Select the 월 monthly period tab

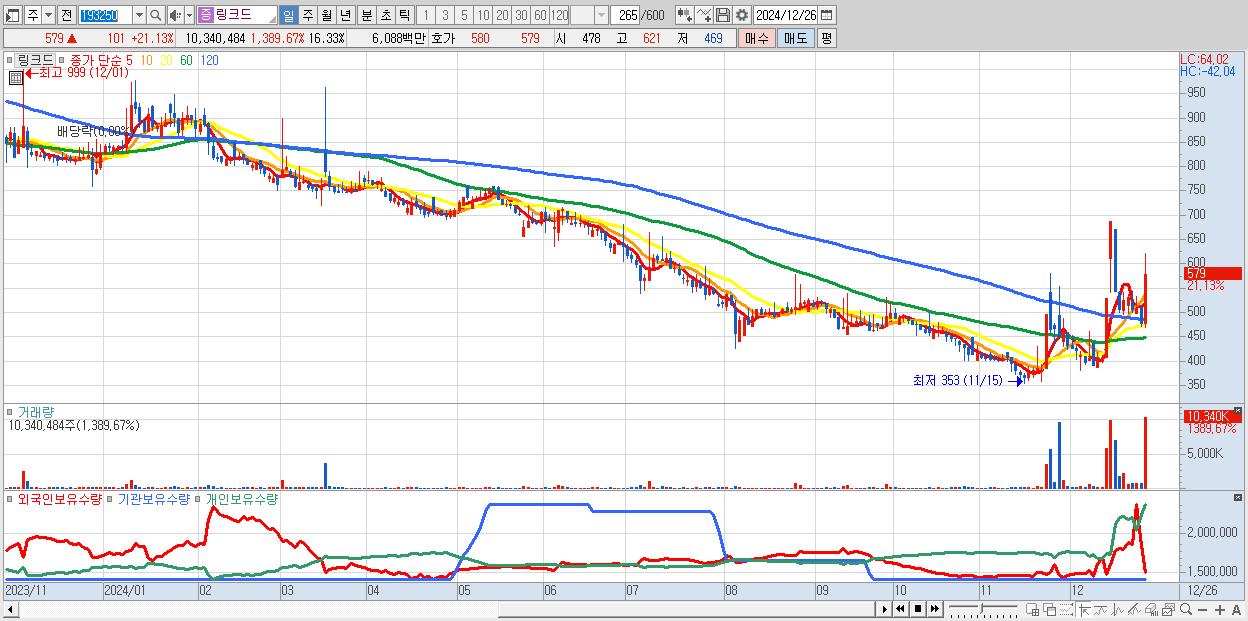(x=326, y=16)
